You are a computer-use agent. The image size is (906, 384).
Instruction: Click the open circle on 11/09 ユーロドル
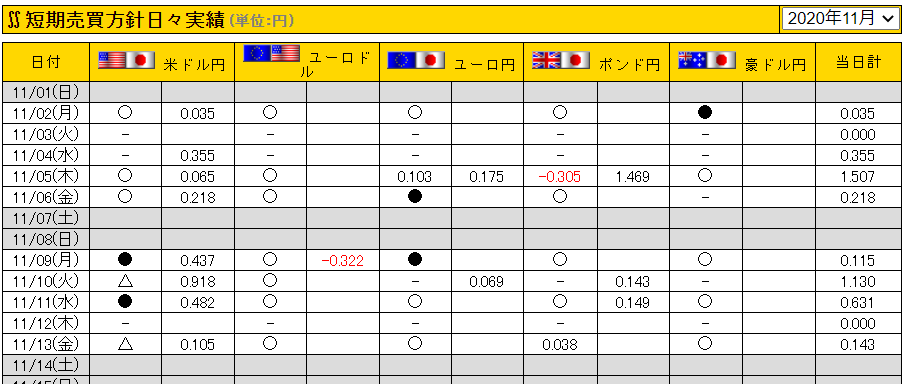(x=270, y=260)
